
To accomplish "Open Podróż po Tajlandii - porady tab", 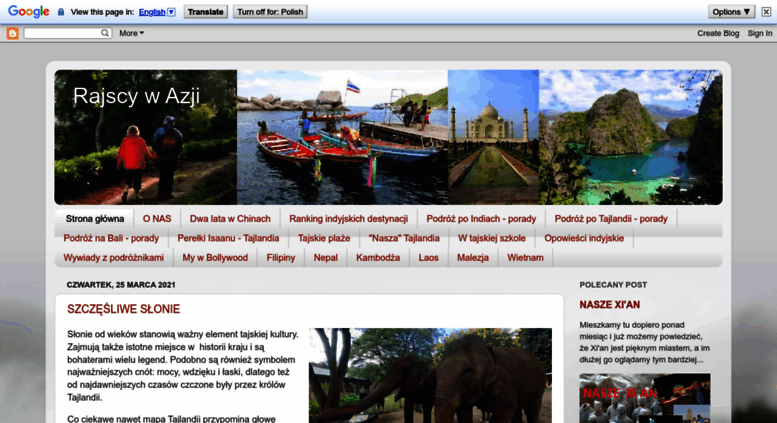I will coord(611,218).
